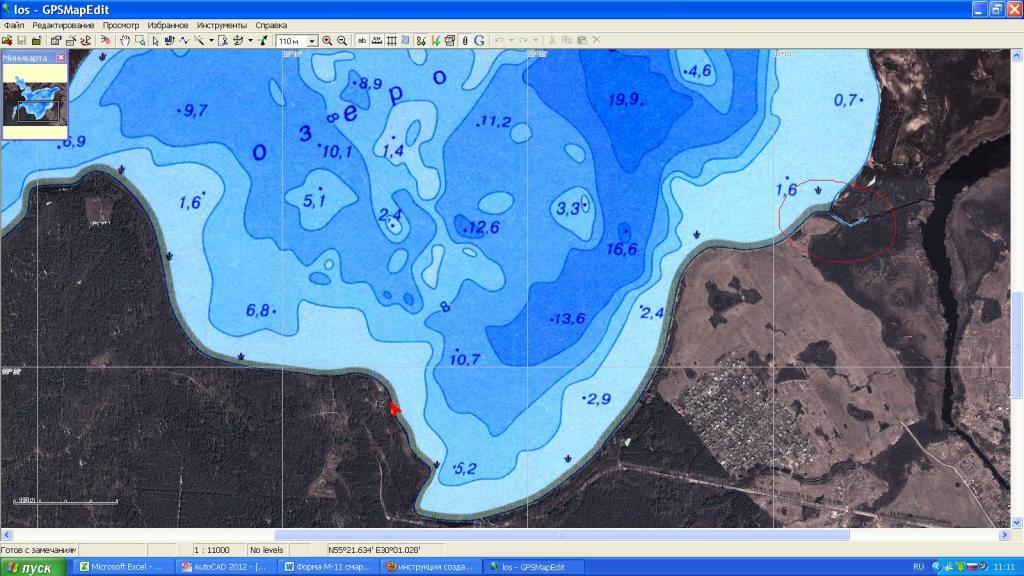Click the zoom out magnifier icon
Image resolution: width=1024 pixels, height=576 pixels.
coord(343,41)
